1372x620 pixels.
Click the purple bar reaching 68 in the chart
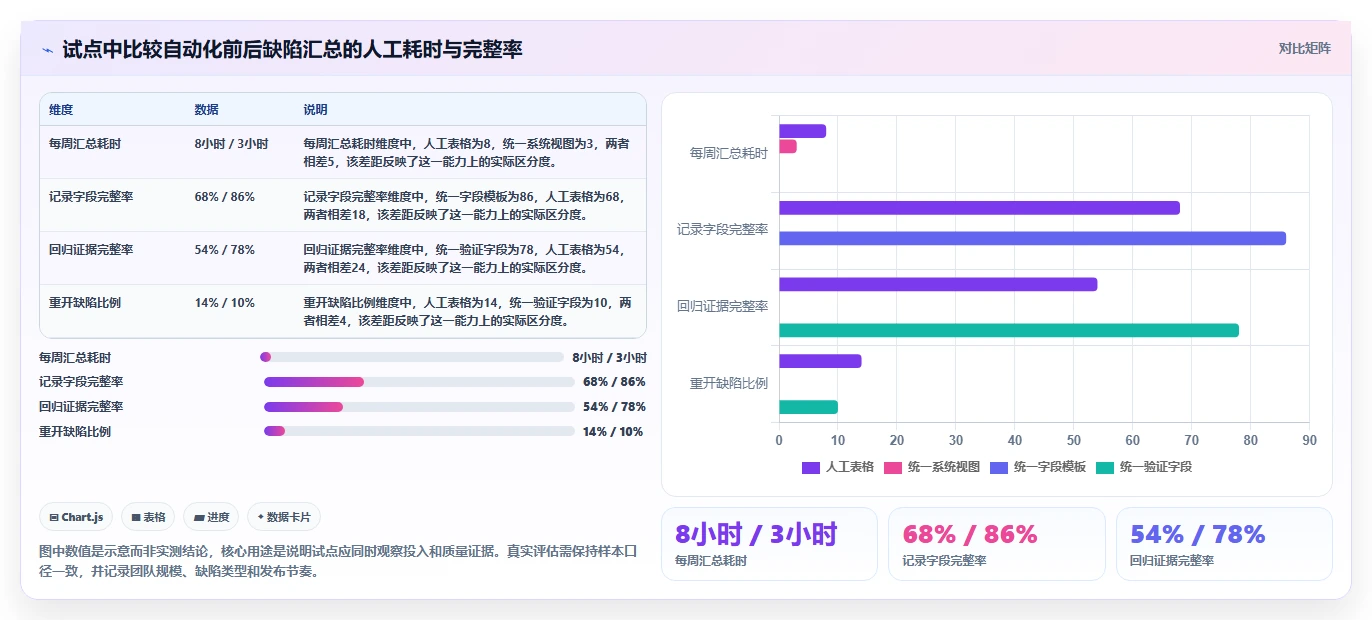(x=979, y=208)
